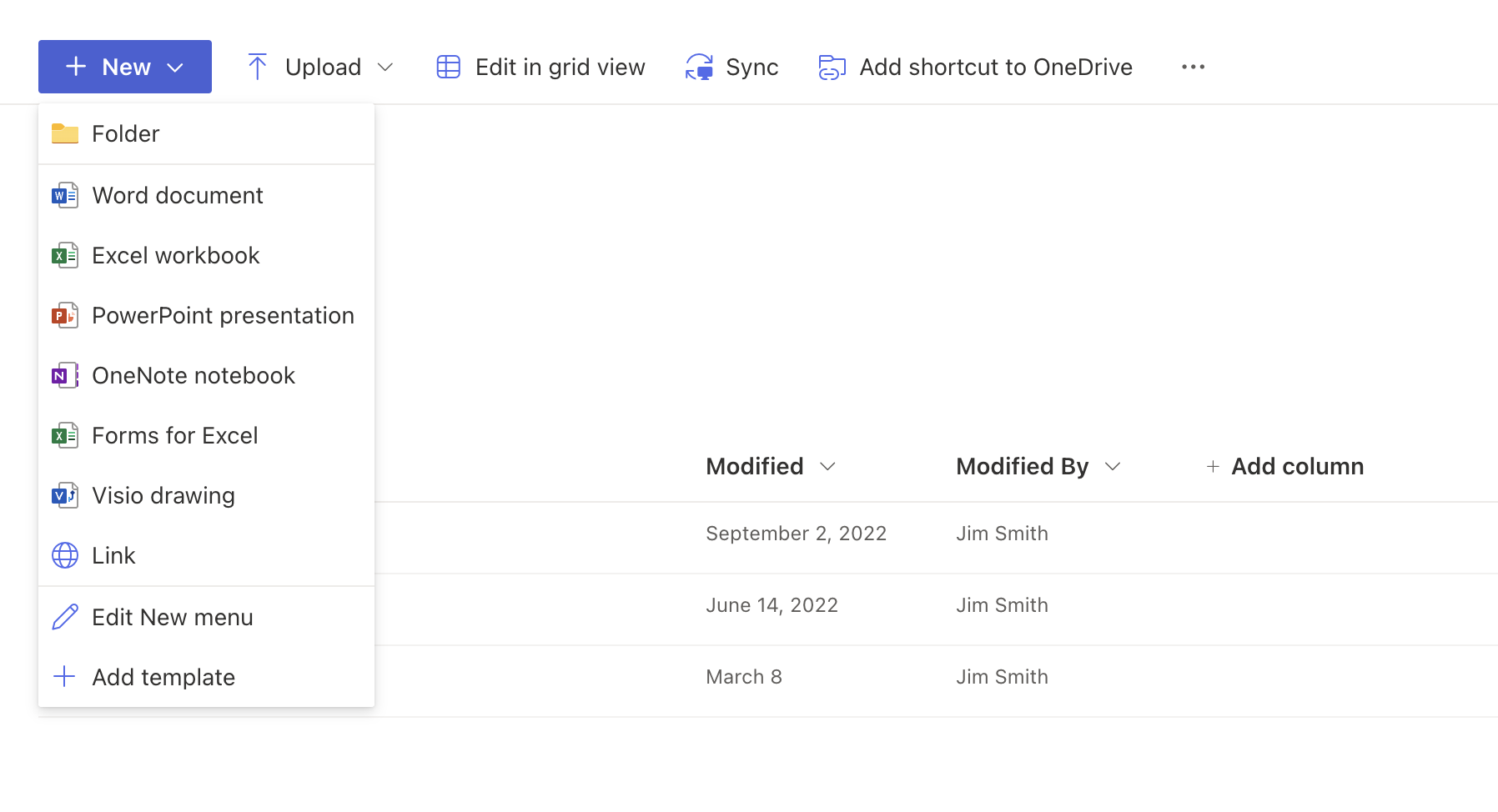Select the row modified September 2, 2022
Image resolution: width=1498 pixels, height=812 pixels.
click(796, 534)
